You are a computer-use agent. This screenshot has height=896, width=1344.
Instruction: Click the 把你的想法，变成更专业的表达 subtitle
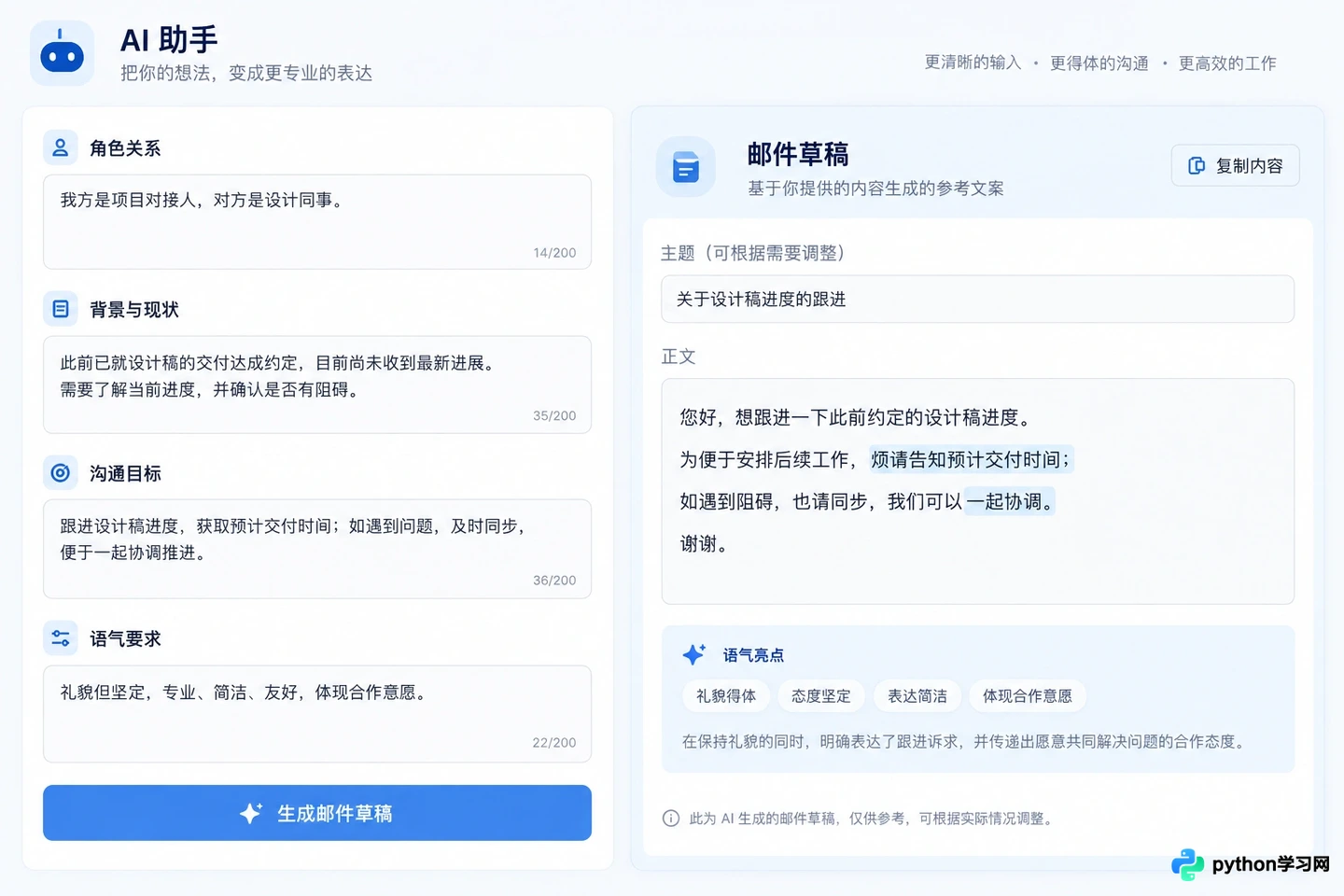tap(246, 73)
